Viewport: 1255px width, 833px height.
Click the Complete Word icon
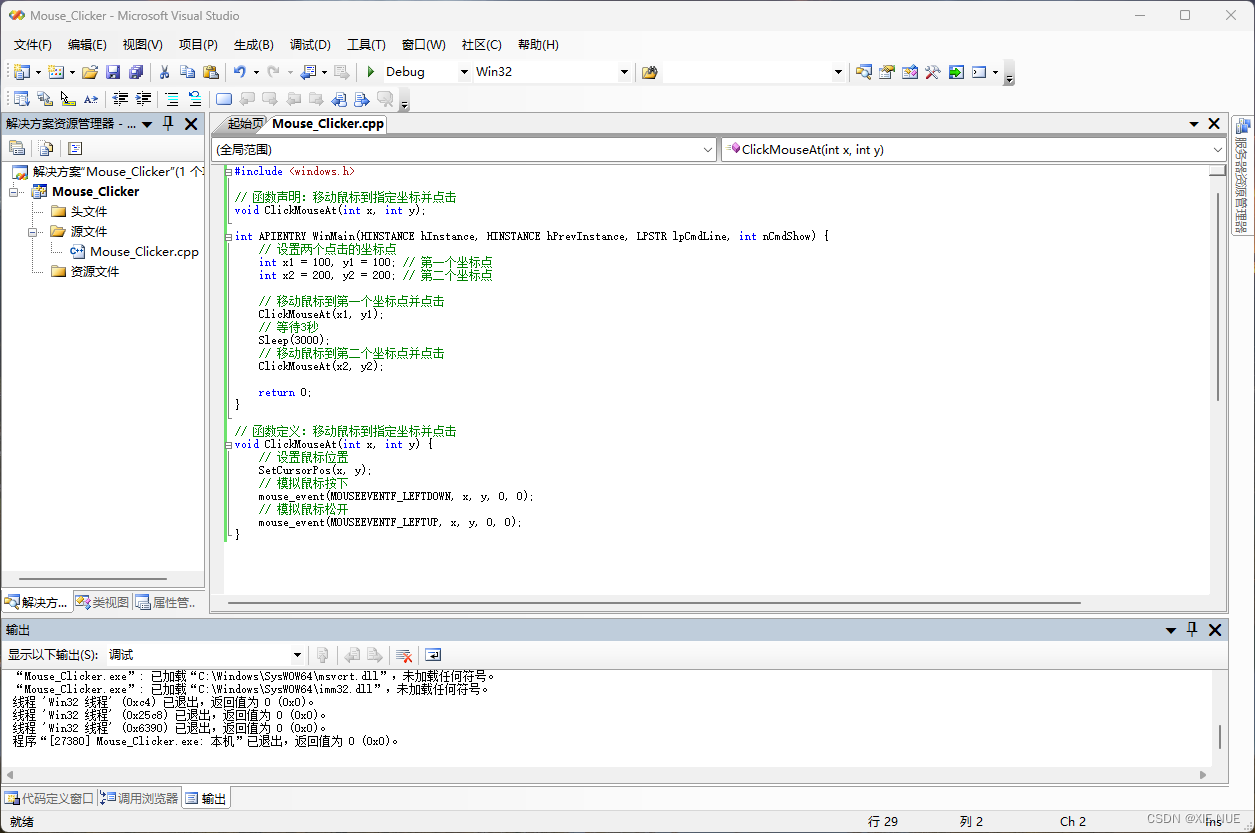pos(91,99)
